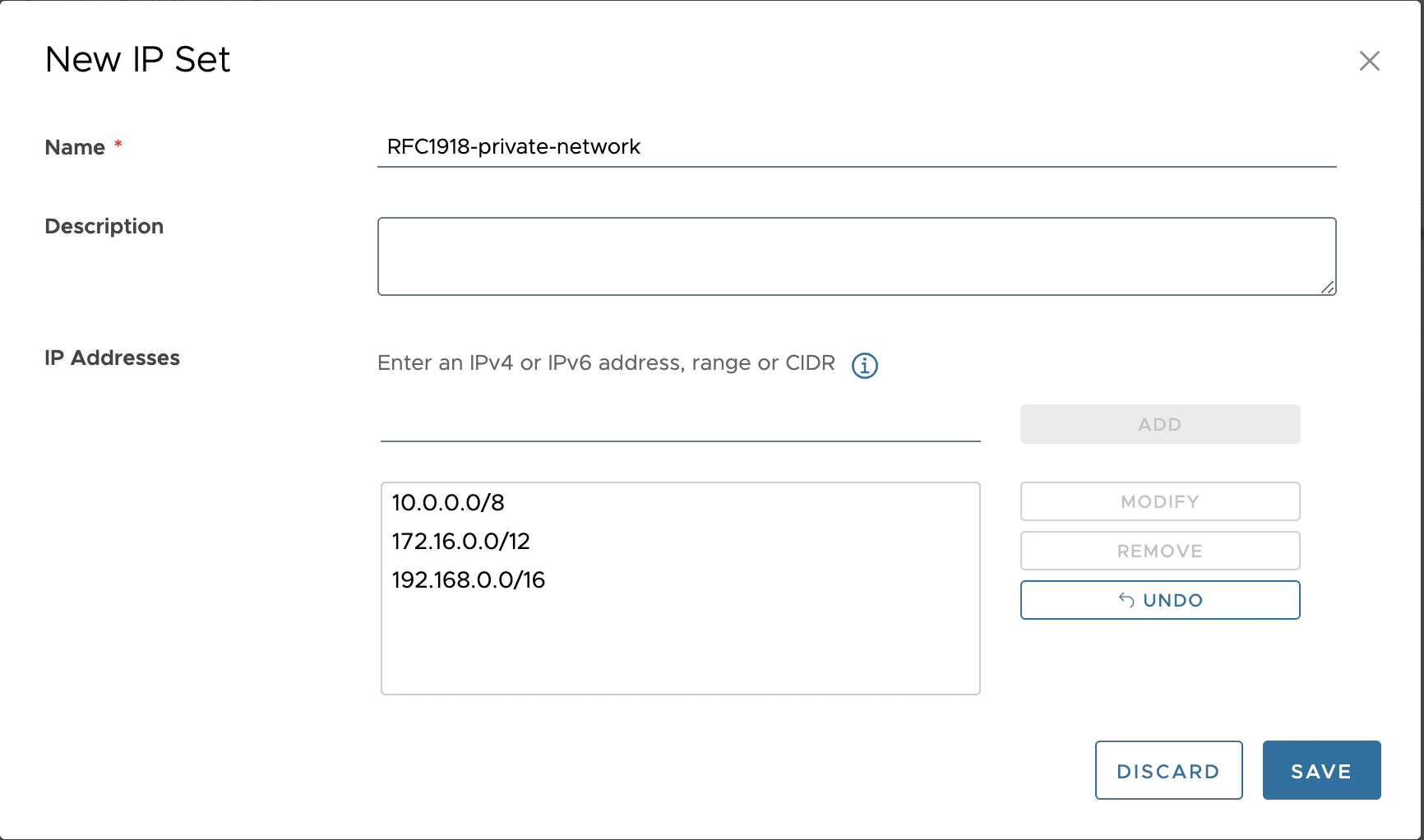The height and width of the screenshot is (840, 1424).
Task: Focus the IP address entry field
Action: [680, 424]
